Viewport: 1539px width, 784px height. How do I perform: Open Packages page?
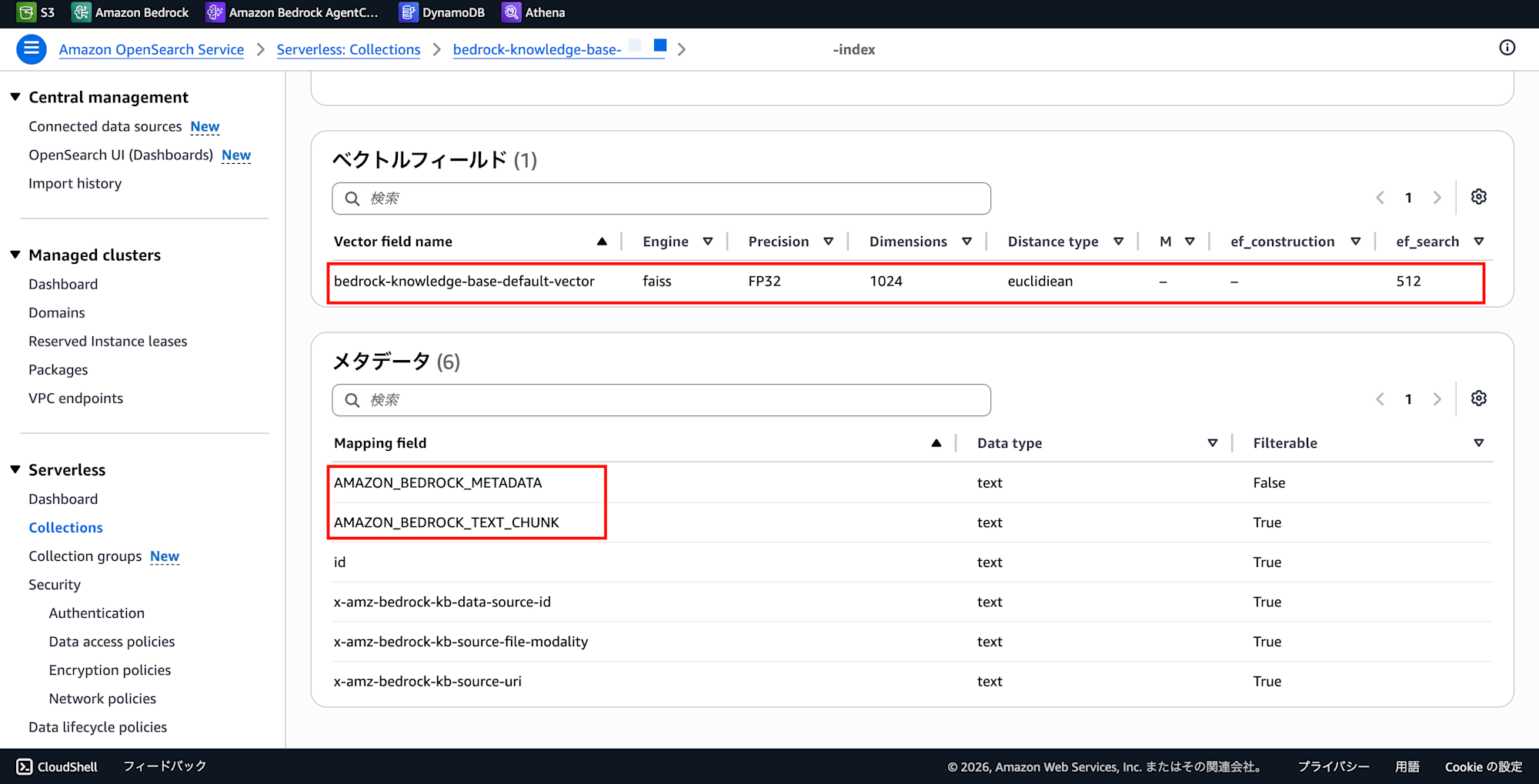(x=58, y=369)
